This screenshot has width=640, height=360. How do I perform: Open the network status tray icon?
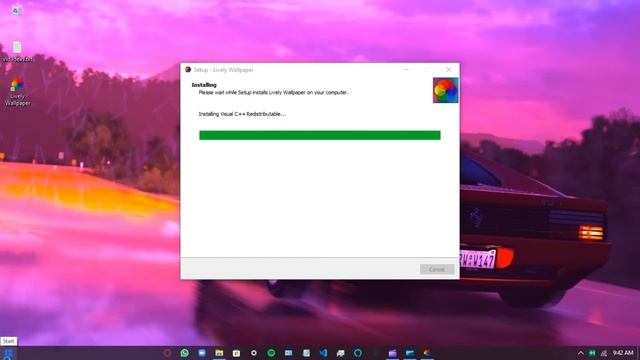pos(604,353)
